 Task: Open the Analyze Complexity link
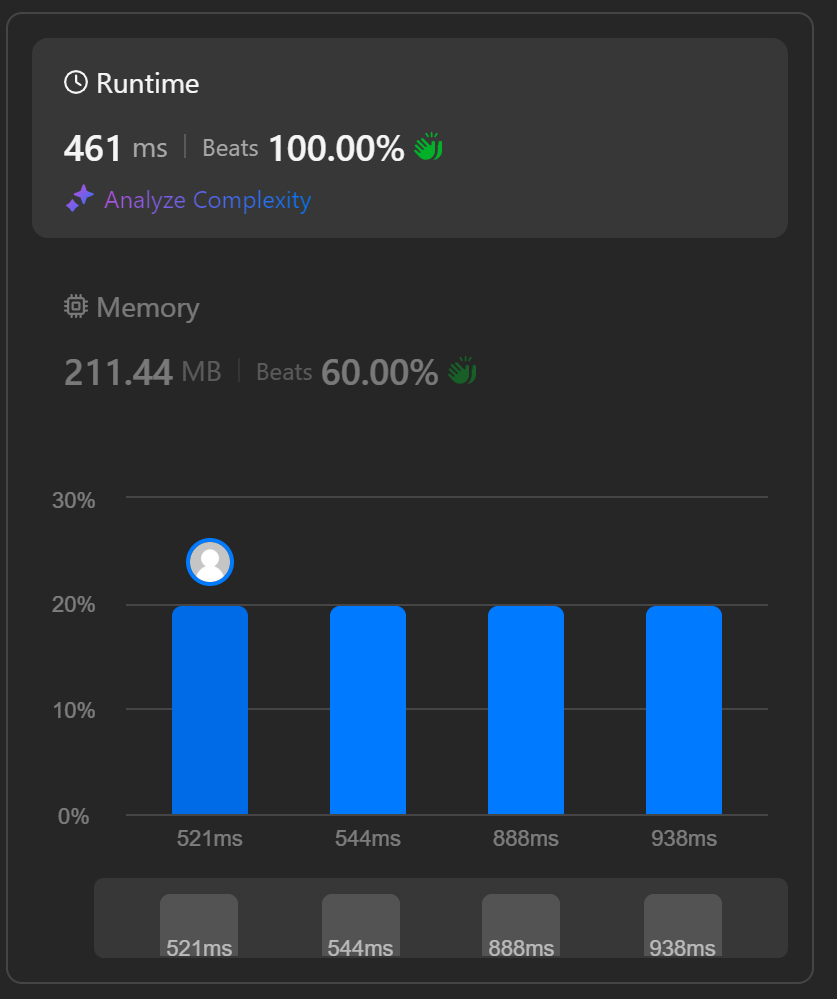207,200
